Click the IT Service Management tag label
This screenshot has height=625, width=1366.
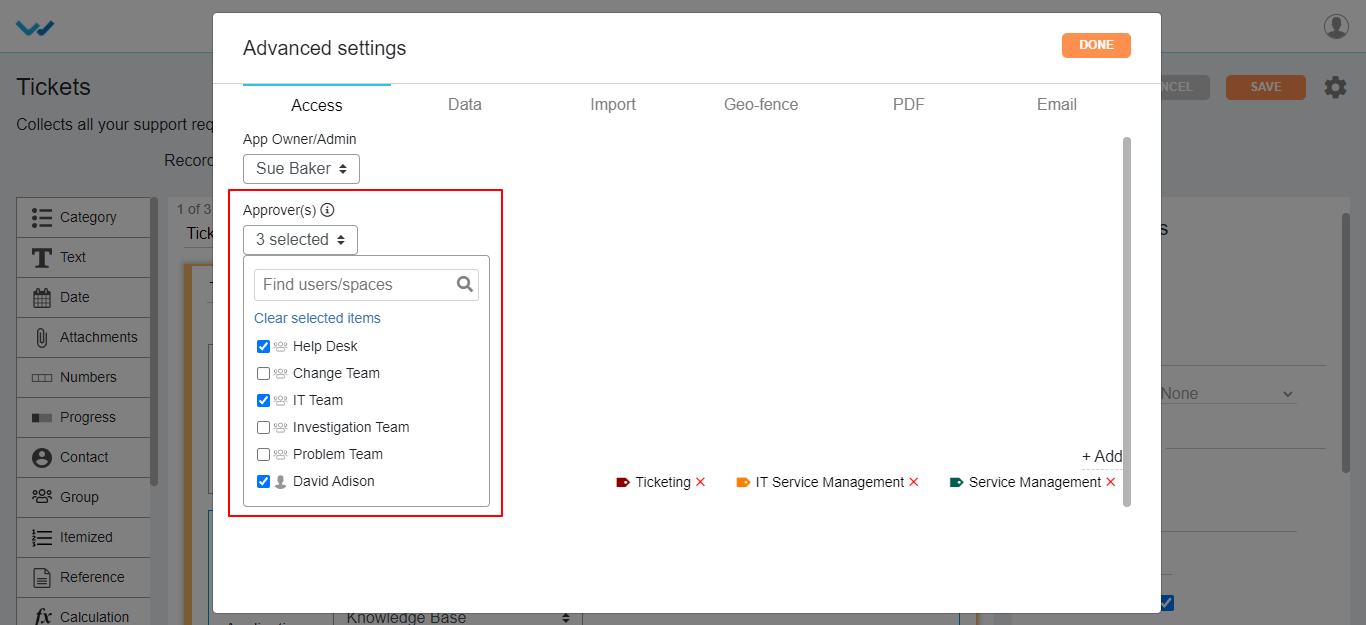pyautogui.click(x=830, y=482)
